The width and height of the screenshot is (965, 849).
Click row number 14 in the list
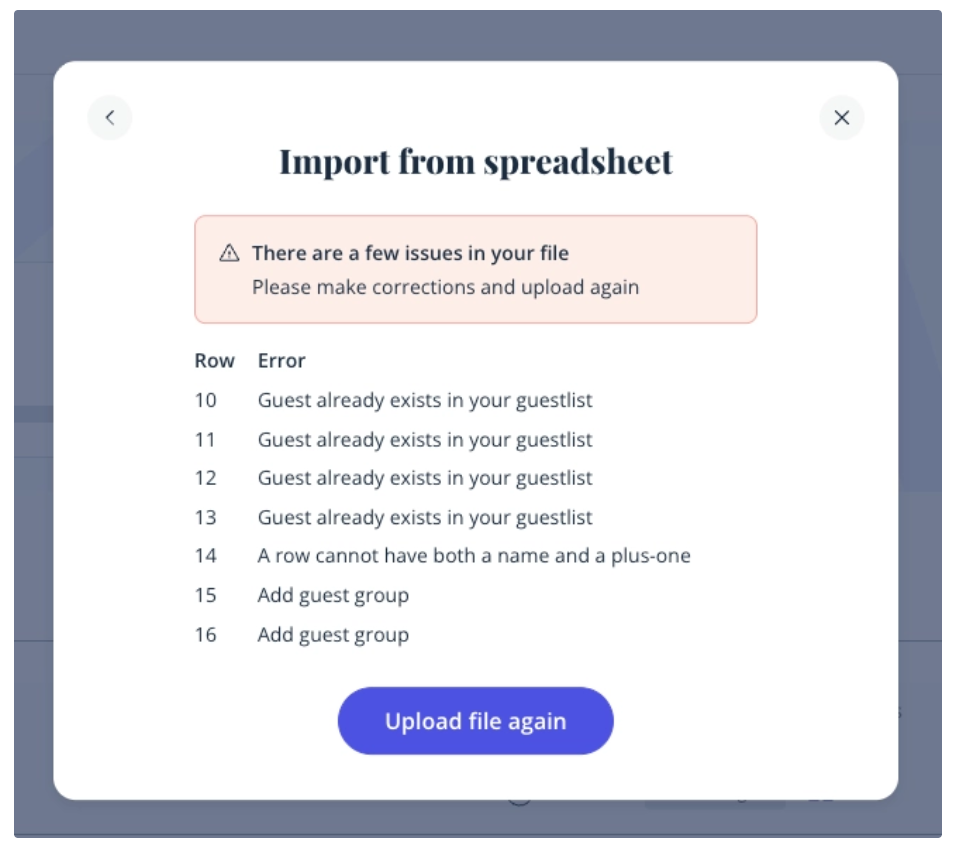tap(205, 556)
